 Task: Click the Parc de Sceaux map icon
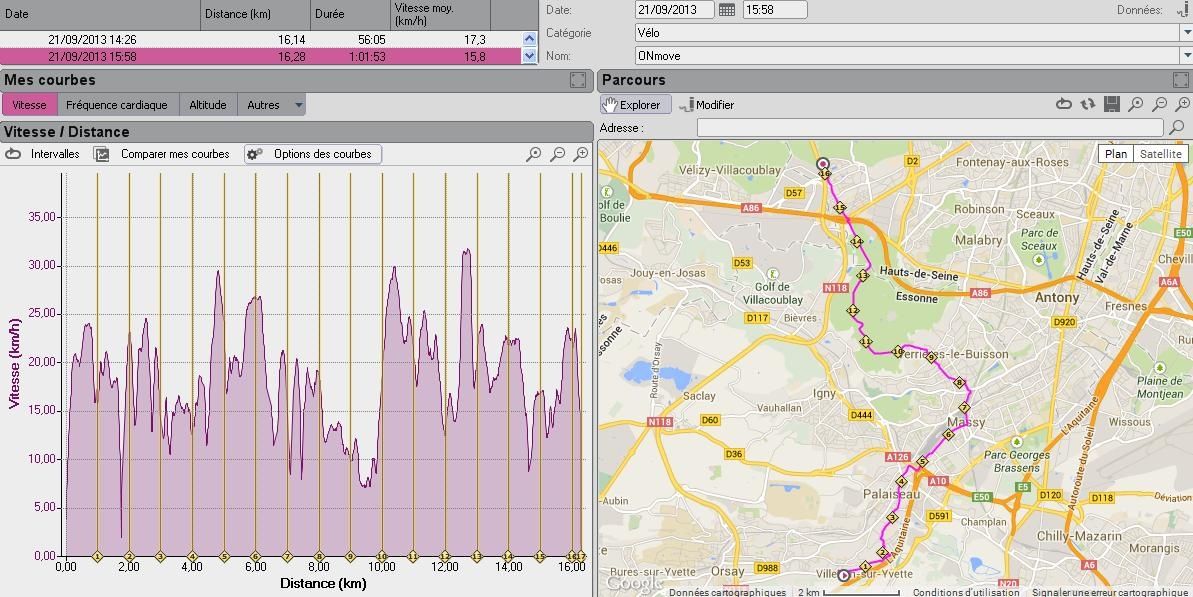pos(1039,259)
